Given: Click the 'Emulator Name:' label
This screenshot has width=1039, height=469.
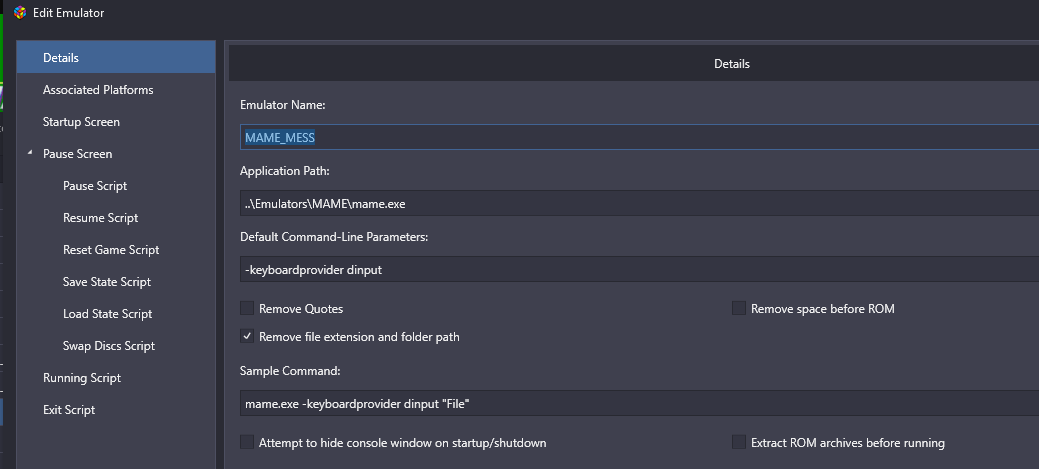Looking at the screenshot, I should pos(283,105).
